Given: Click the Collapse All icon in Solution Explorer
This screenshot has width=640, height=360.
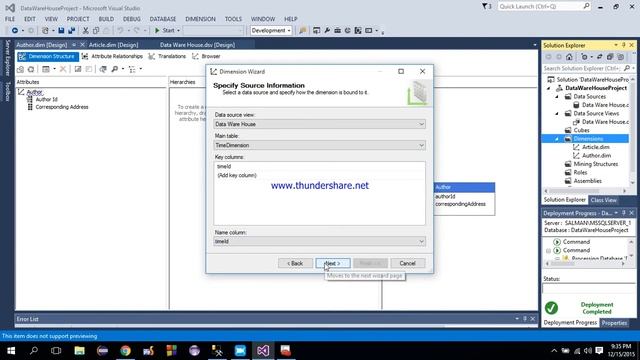Looking at the screenshot, I should point(610,57).
